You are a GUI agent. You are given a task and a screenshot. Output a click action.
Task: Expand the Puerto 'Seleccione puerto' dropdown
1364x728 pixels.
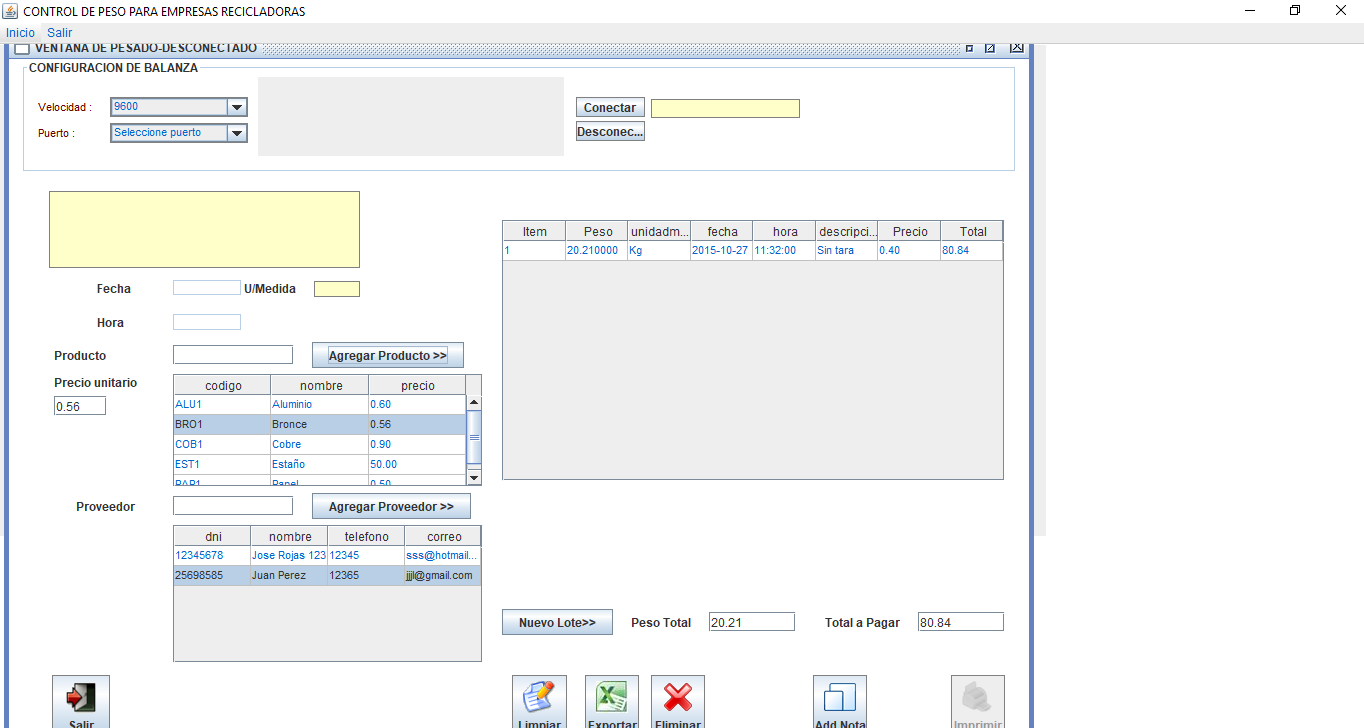click(236, 133)
